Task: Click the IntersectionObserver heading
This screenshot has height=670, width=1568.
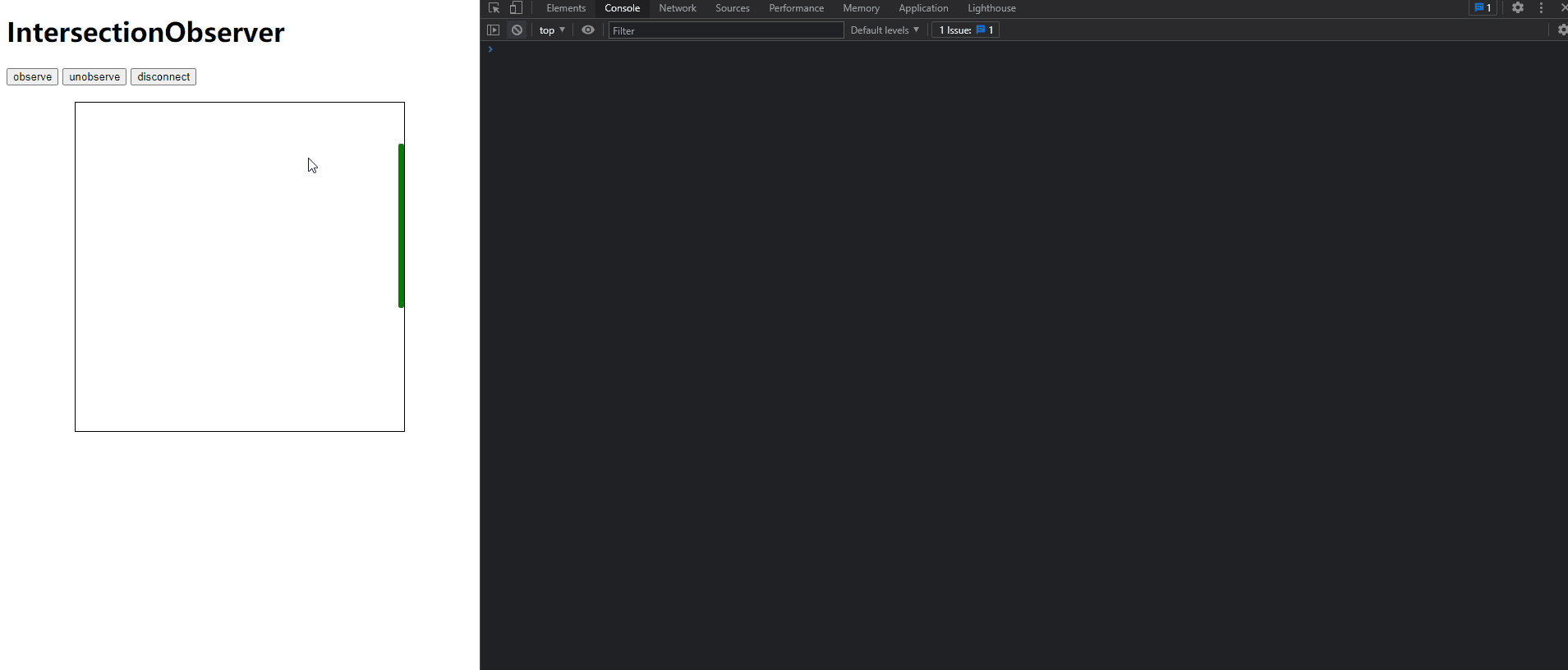Action: 145,33
